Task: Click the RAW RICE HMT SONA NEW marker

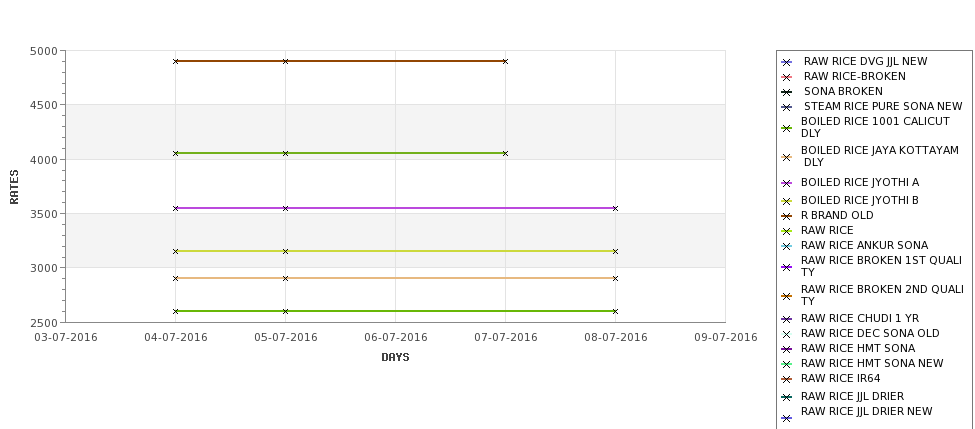Action: tap(786, 364)
